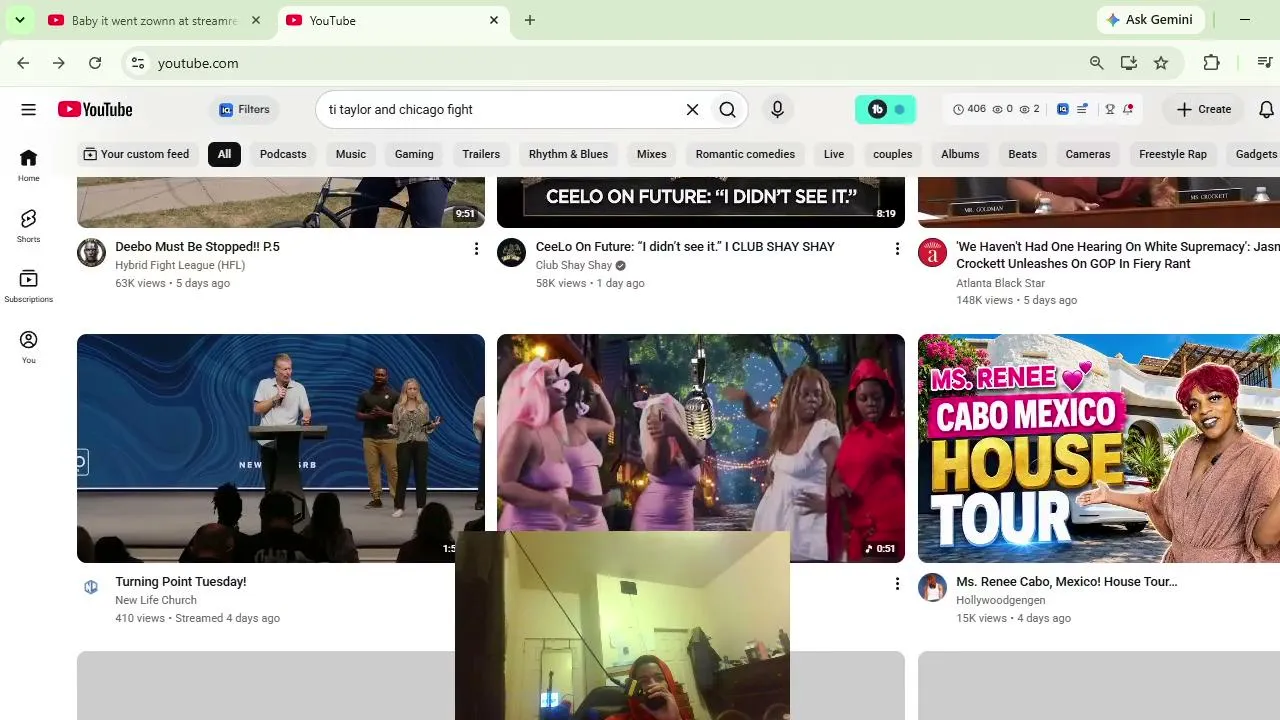Open the media control icon in browser toolbar
This screenshot has height=720, width=1280.
[1264, 63]
